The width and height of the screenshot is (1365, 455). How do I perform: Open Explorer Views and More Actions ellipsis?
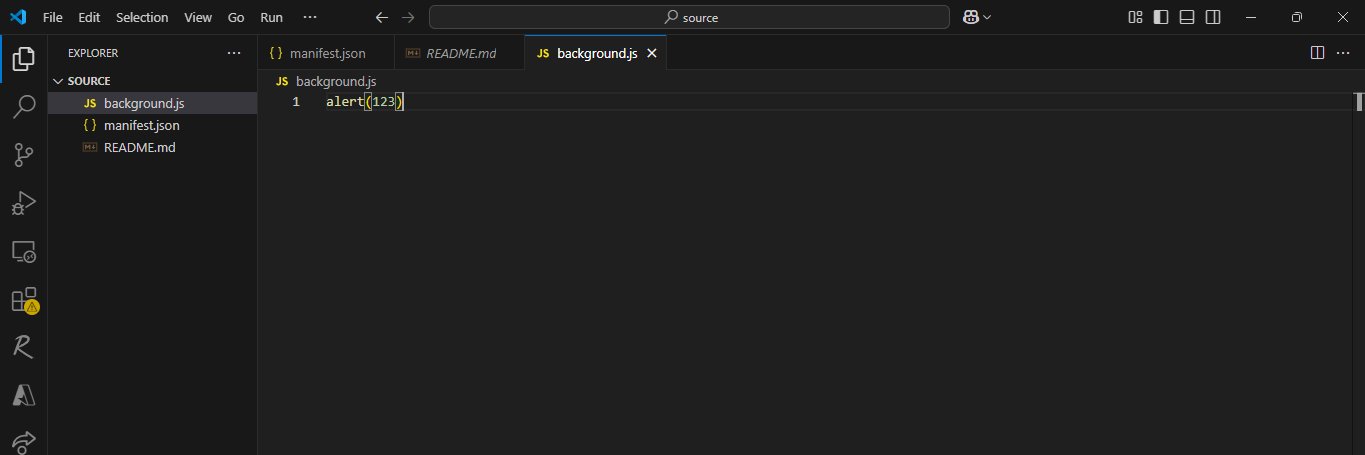[234, 53]
